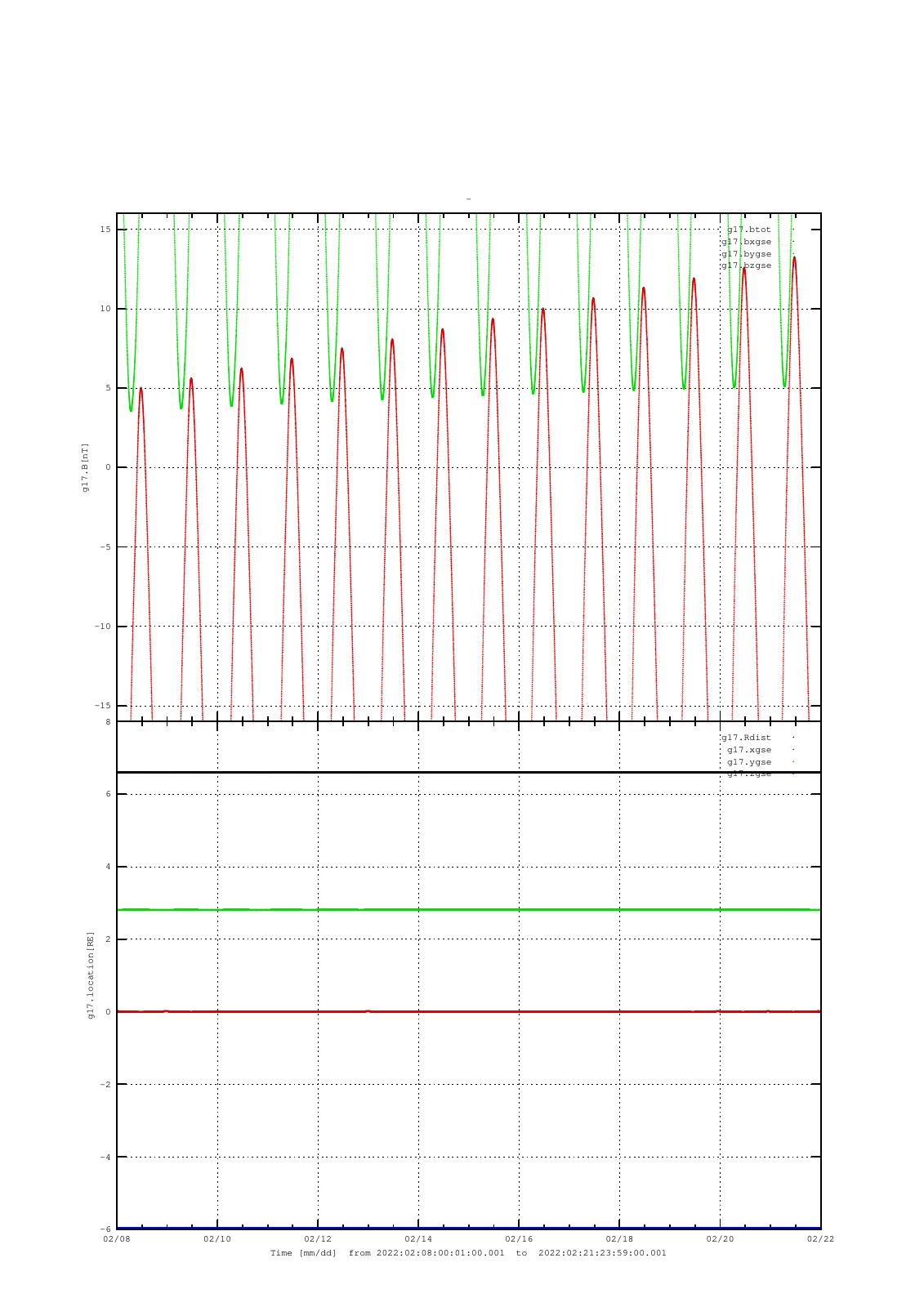Viewport: 924px width, 1307px height.
Task: Click the g17.Rdist legend label
Action: pos(746,738)
